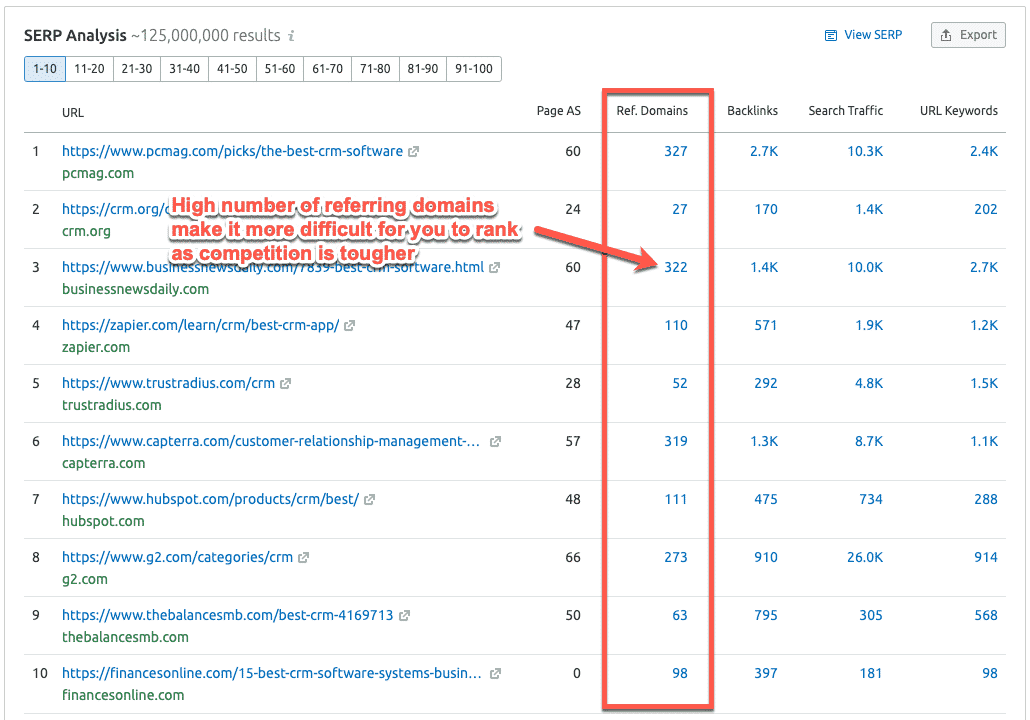This screenshot has height=720, width=1030.
Task: Click external link icon beside capterra URL
Action: click(495, 442)
